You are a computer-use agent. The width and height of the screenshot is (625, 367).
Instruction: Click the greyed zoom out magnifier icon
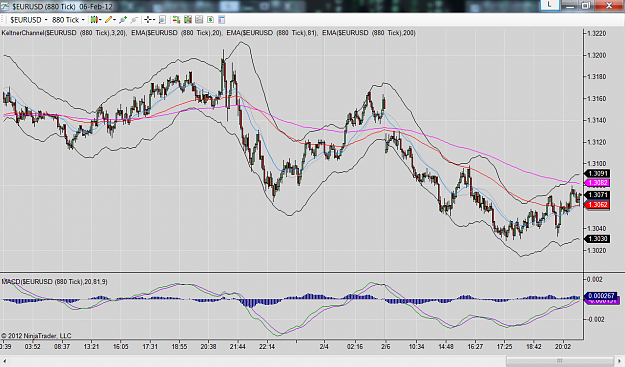[134, 20]
